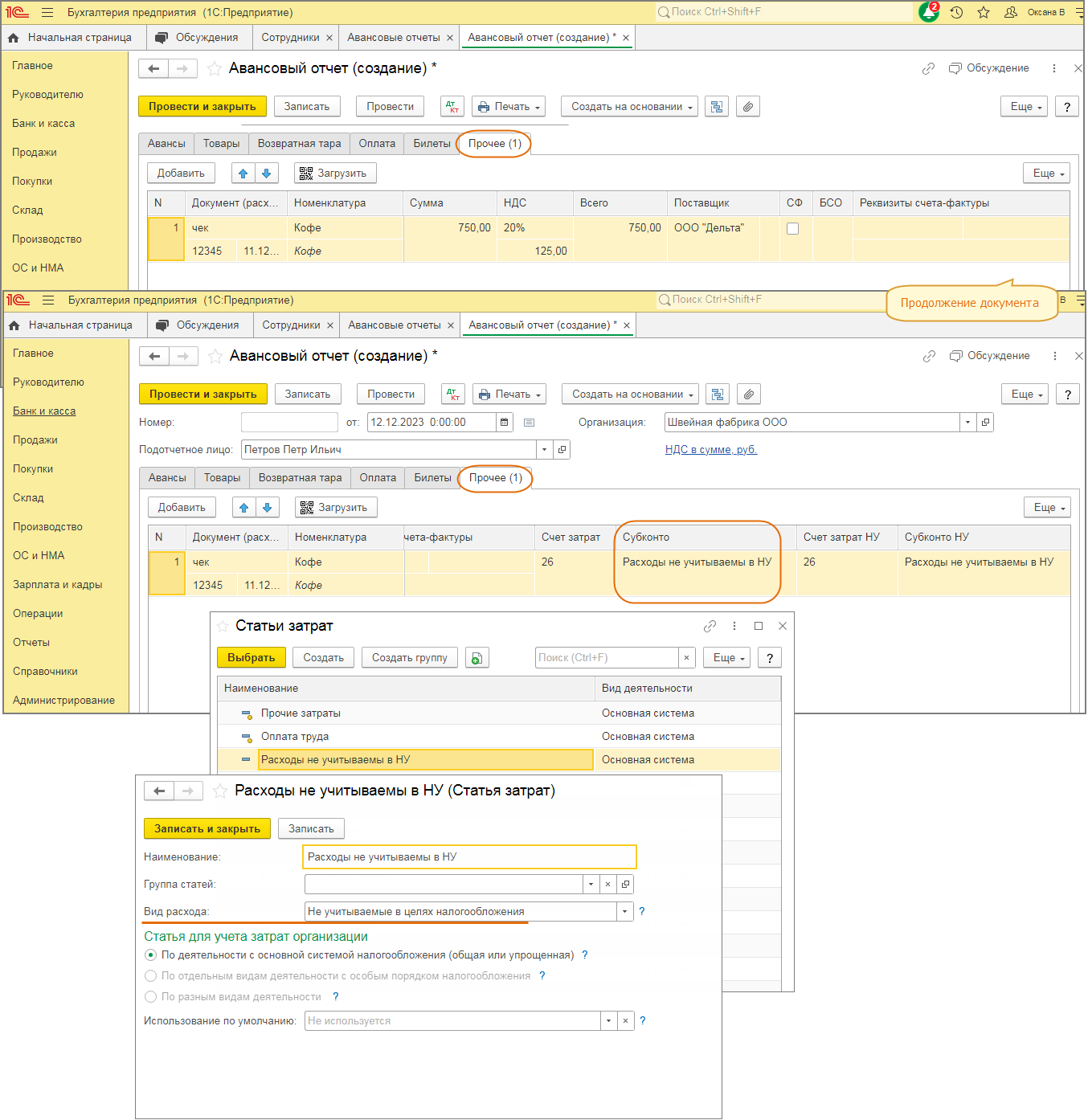
Task: Open the НДС в сумме, руб. link
Action: point(711,450)
